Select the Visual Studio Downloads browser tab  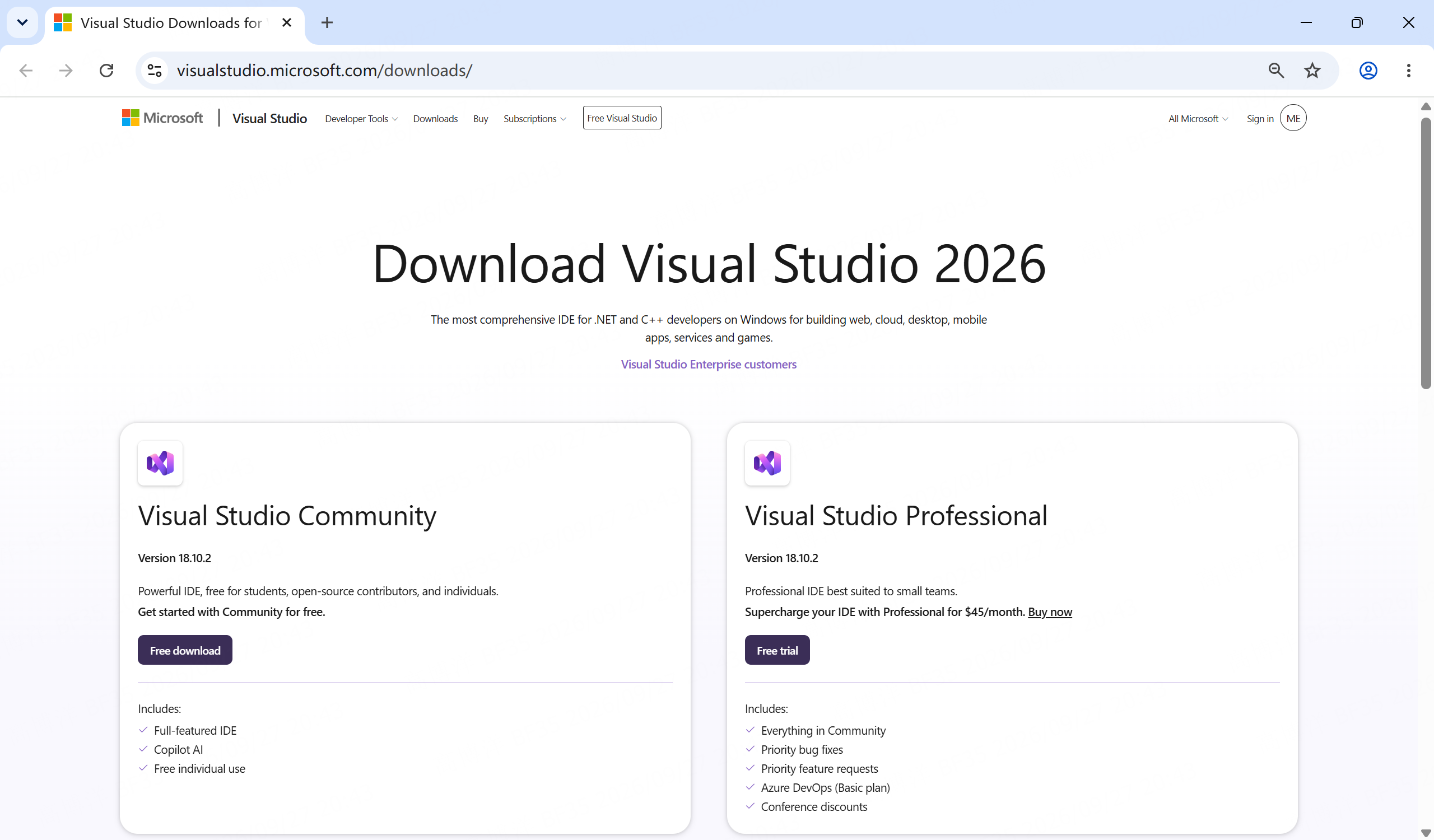coord(175,24)
